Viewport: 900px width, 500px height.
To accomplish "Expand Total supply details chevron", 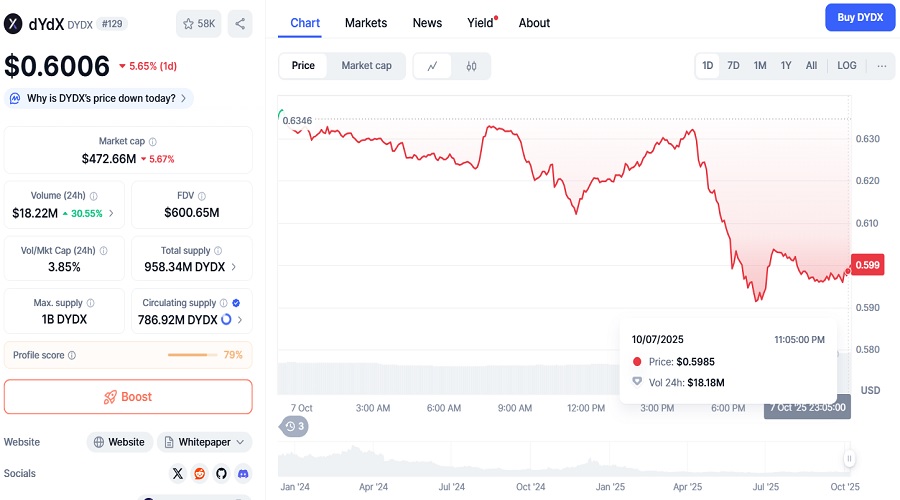I will [234, 267].
